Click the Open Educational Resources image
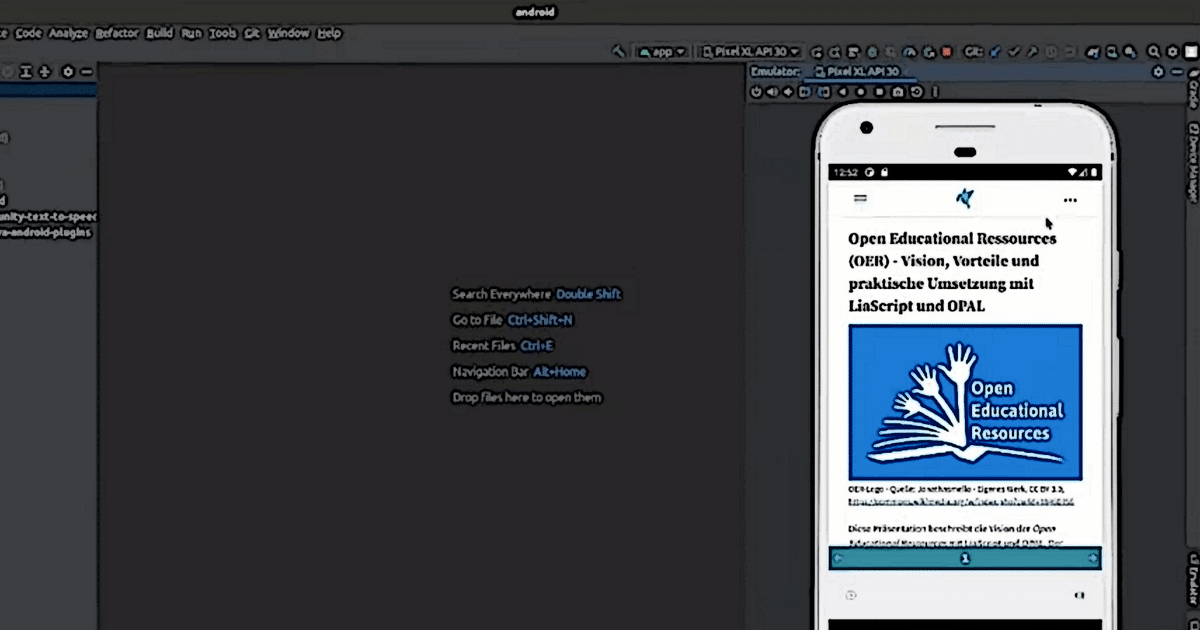 pos(965,402)
